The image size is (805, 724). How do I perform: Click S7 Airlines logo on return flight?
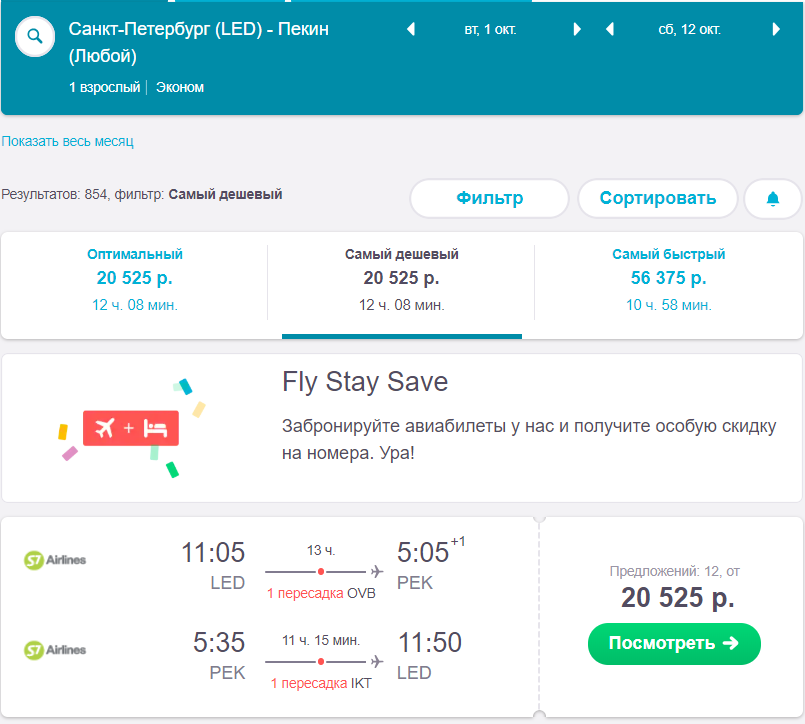[x=55, y=650]
